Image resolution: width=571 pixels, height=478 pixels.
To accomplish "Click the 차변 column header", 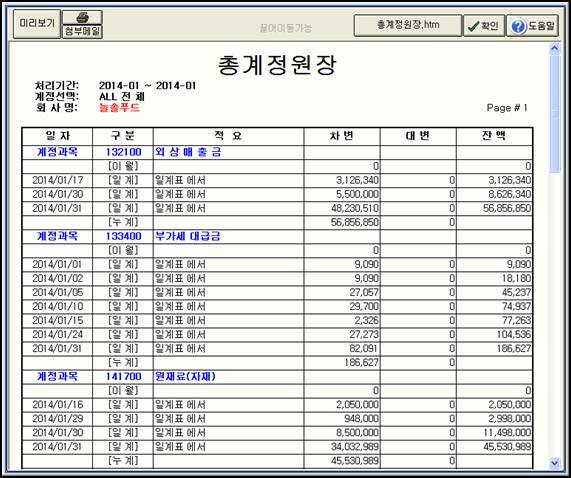I will point(342,136).
